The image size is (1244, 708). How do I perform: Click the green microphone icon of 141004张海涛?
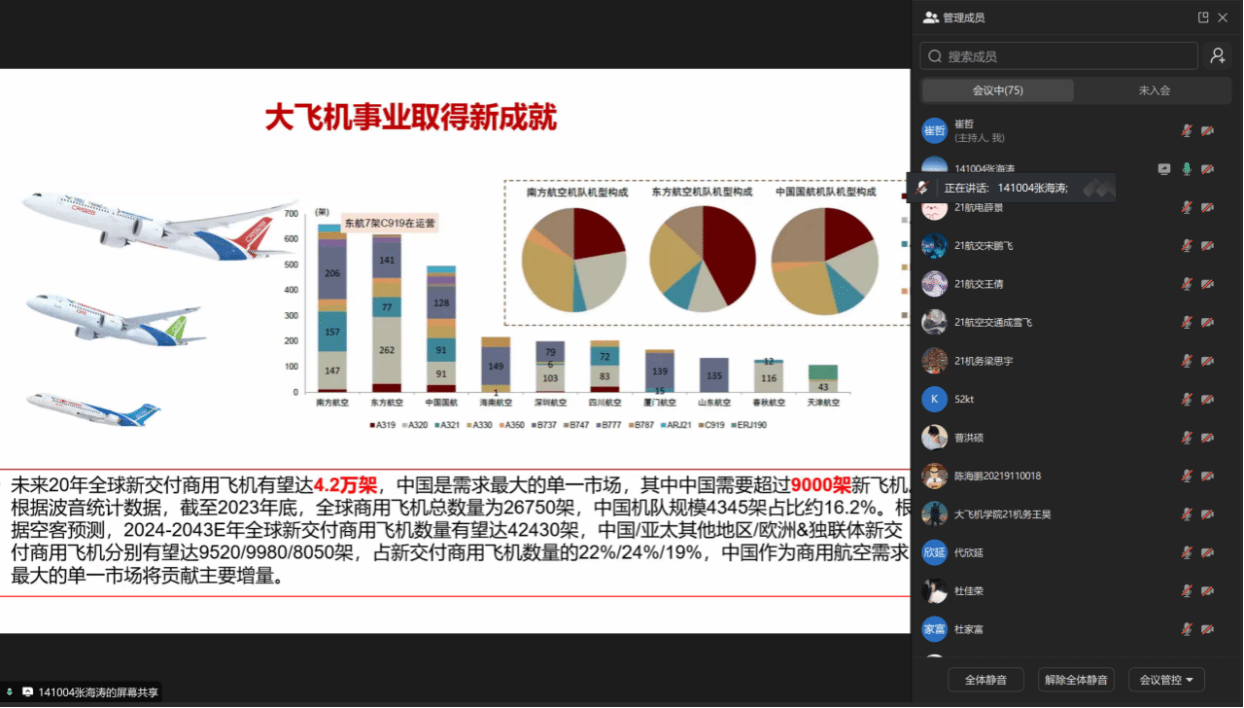[1187, 169]
